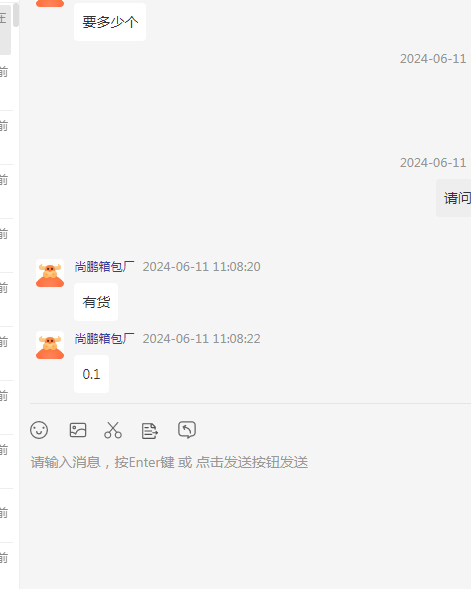Click the 2024-06-11 date above 请问
This screenshot has height=589, width=471.
click(x=433, y=163)
